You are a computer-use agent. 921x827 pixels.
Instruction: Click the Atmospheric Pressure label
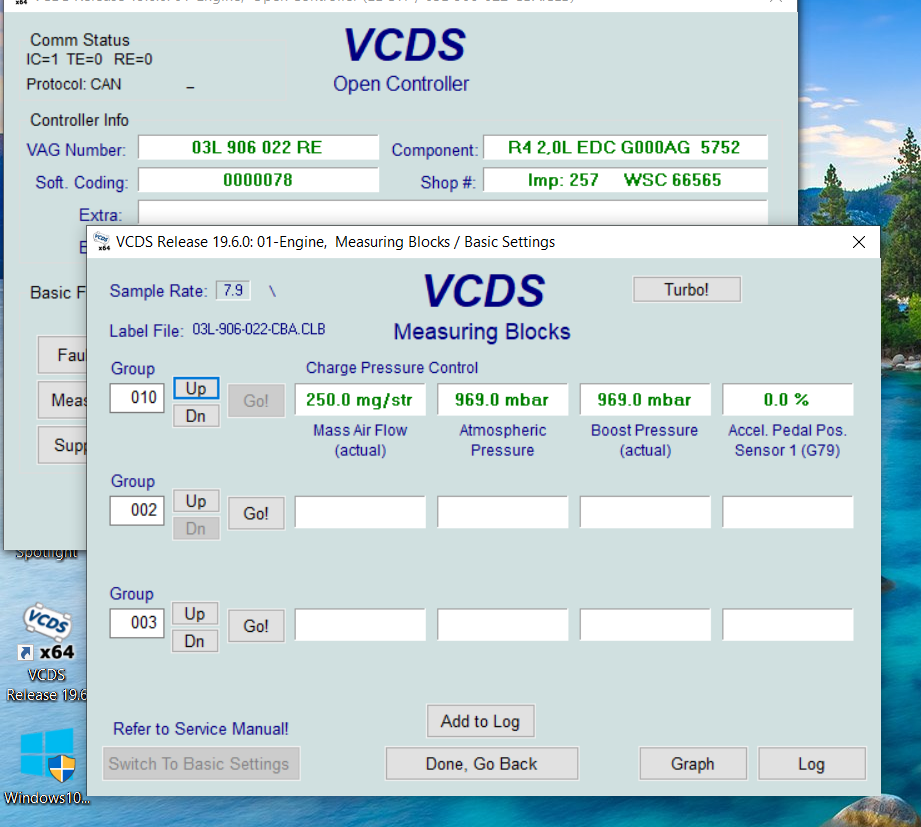(x=503, y=441)
